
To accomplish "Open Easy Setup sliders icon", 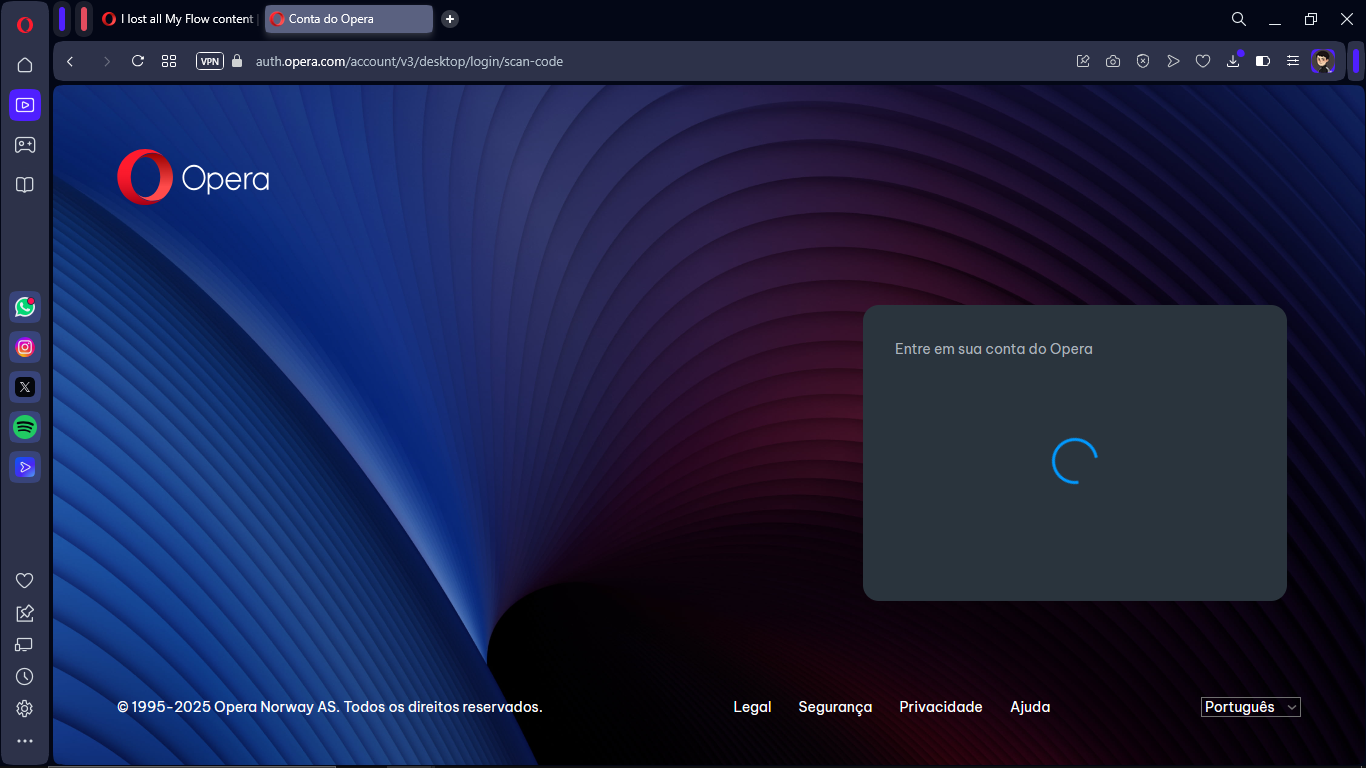I will pyautogui.click(x=1293, y=61).
